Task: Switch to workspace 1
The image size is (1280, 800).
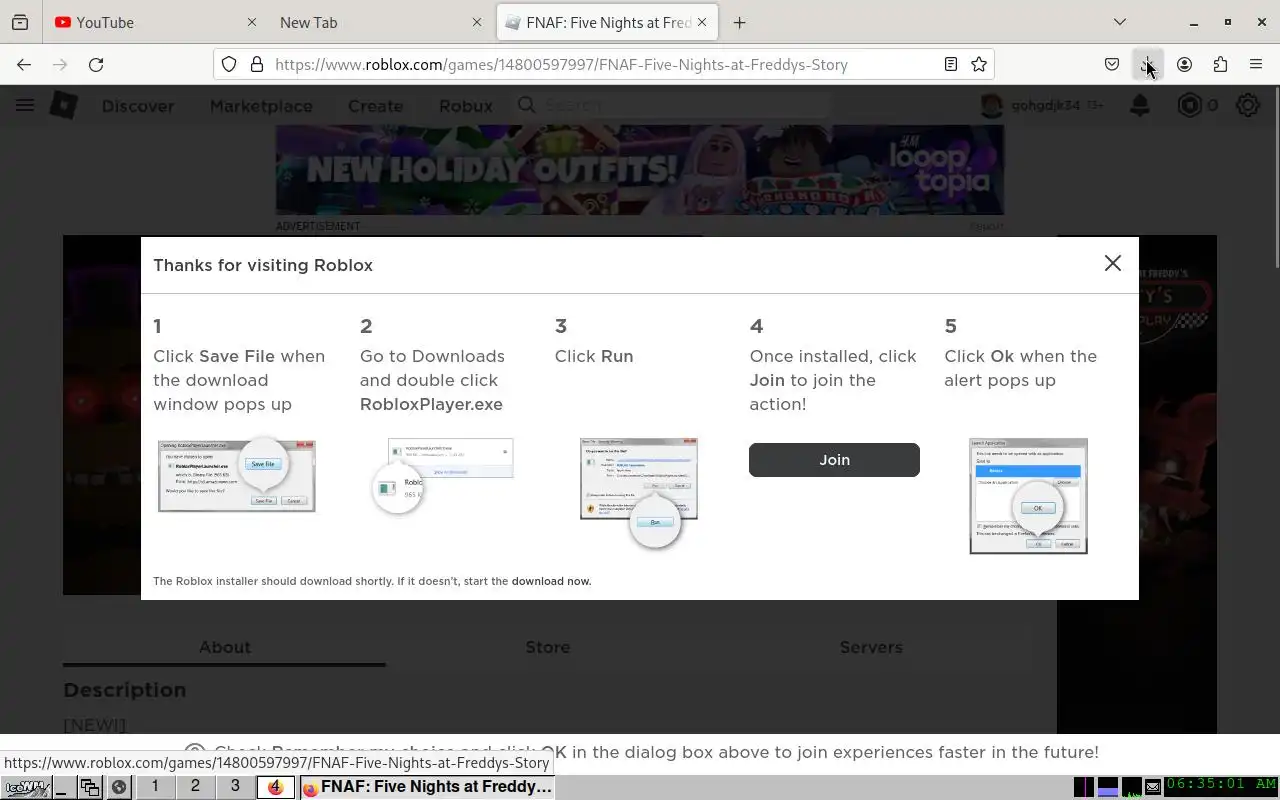Action: pos(155,787)
